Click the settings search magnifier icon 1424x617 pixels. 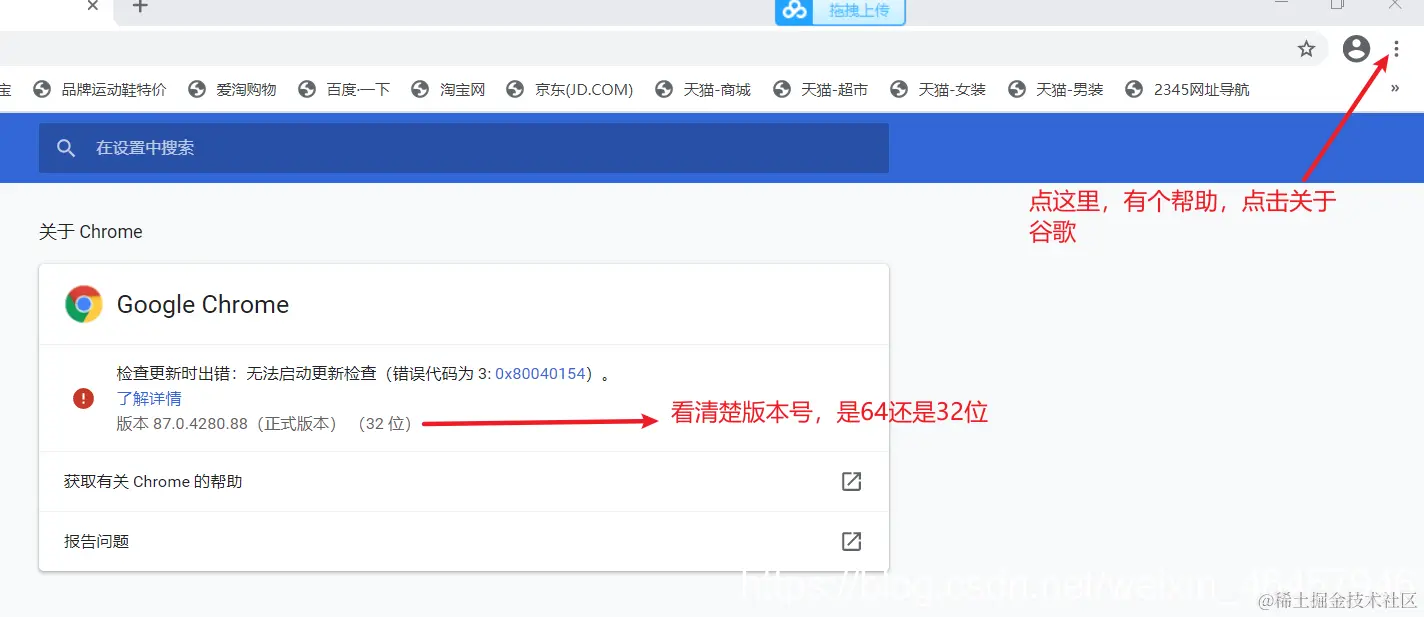[66, 148]
